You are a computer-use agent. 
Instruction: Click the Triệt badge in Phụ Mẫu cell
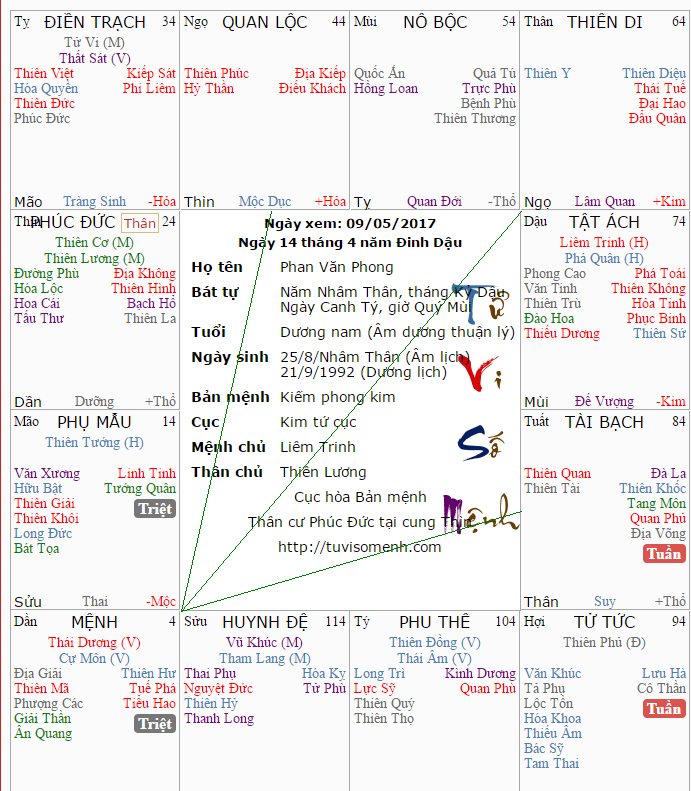coord(155,509)
